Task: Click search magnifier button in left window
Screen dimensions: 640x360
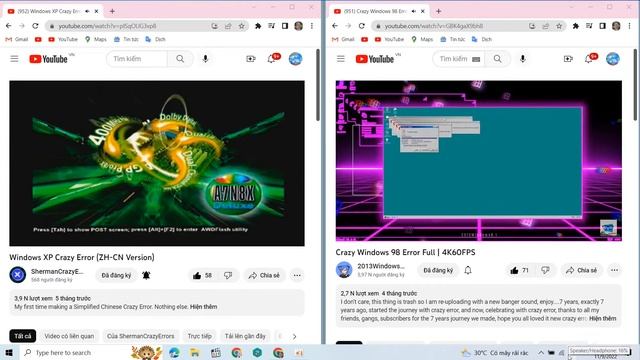Action: pos(180,59)
